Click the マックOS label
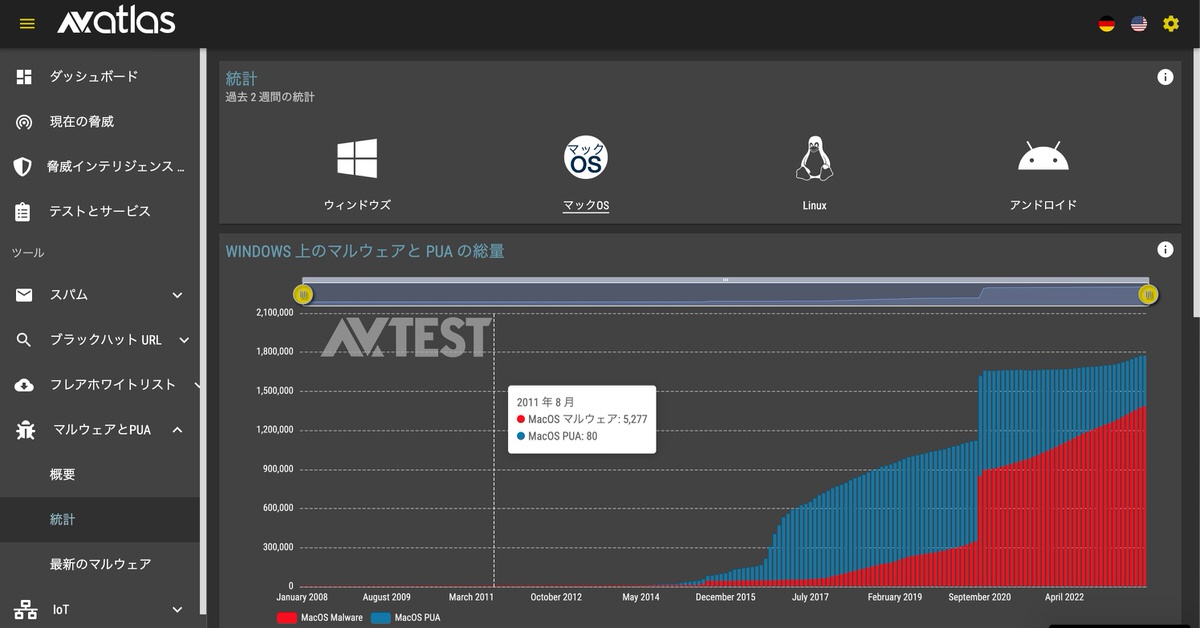The height and width of the screenshot is (628, 1200). pyautogui.click(x=586, y=205)
